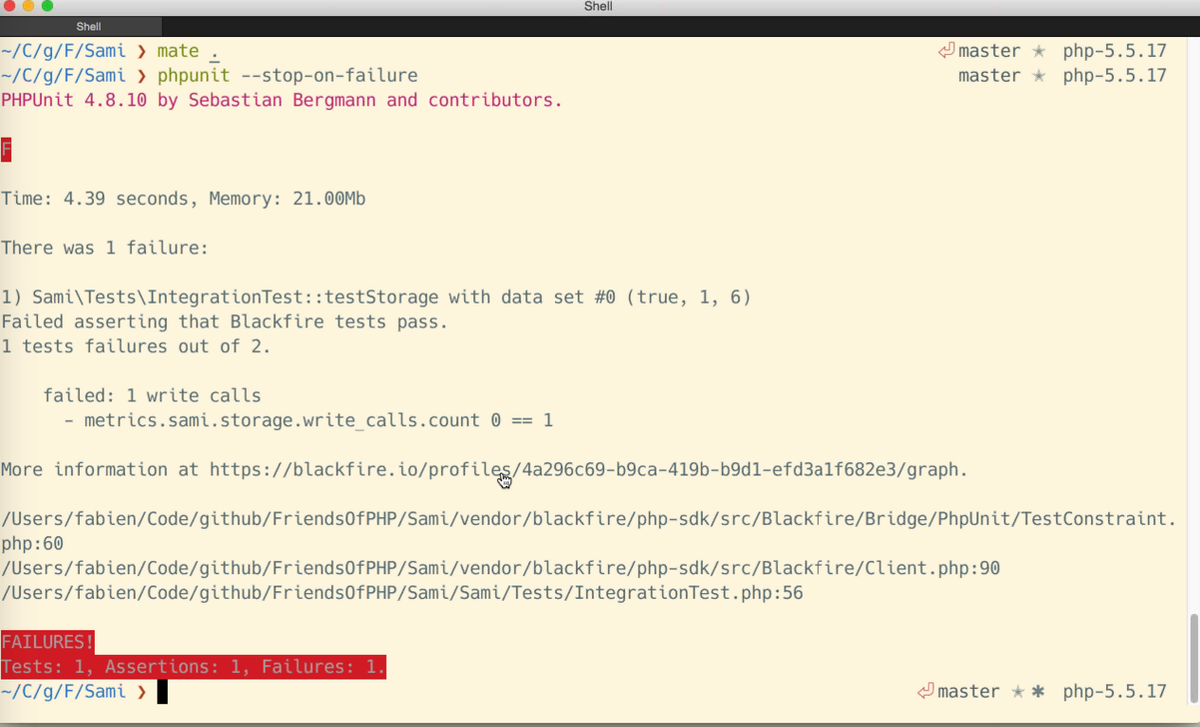Click '1 tests failures out of 2.'
Viewport: 1200px width, 727px height.
136,347
